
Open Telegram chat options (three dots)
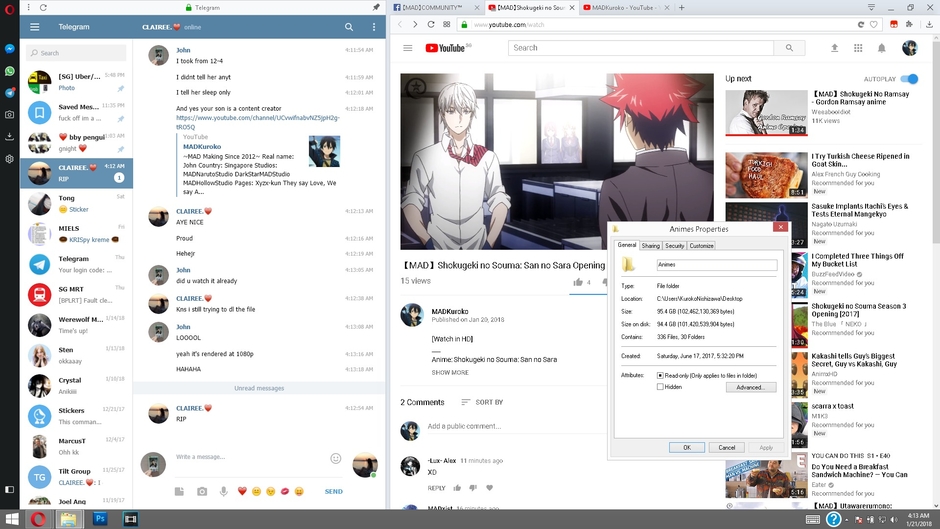[x=373, y=27]
